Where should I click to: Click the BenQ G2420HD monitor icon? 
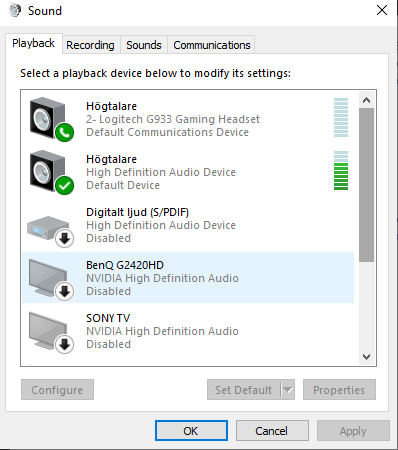51,280
